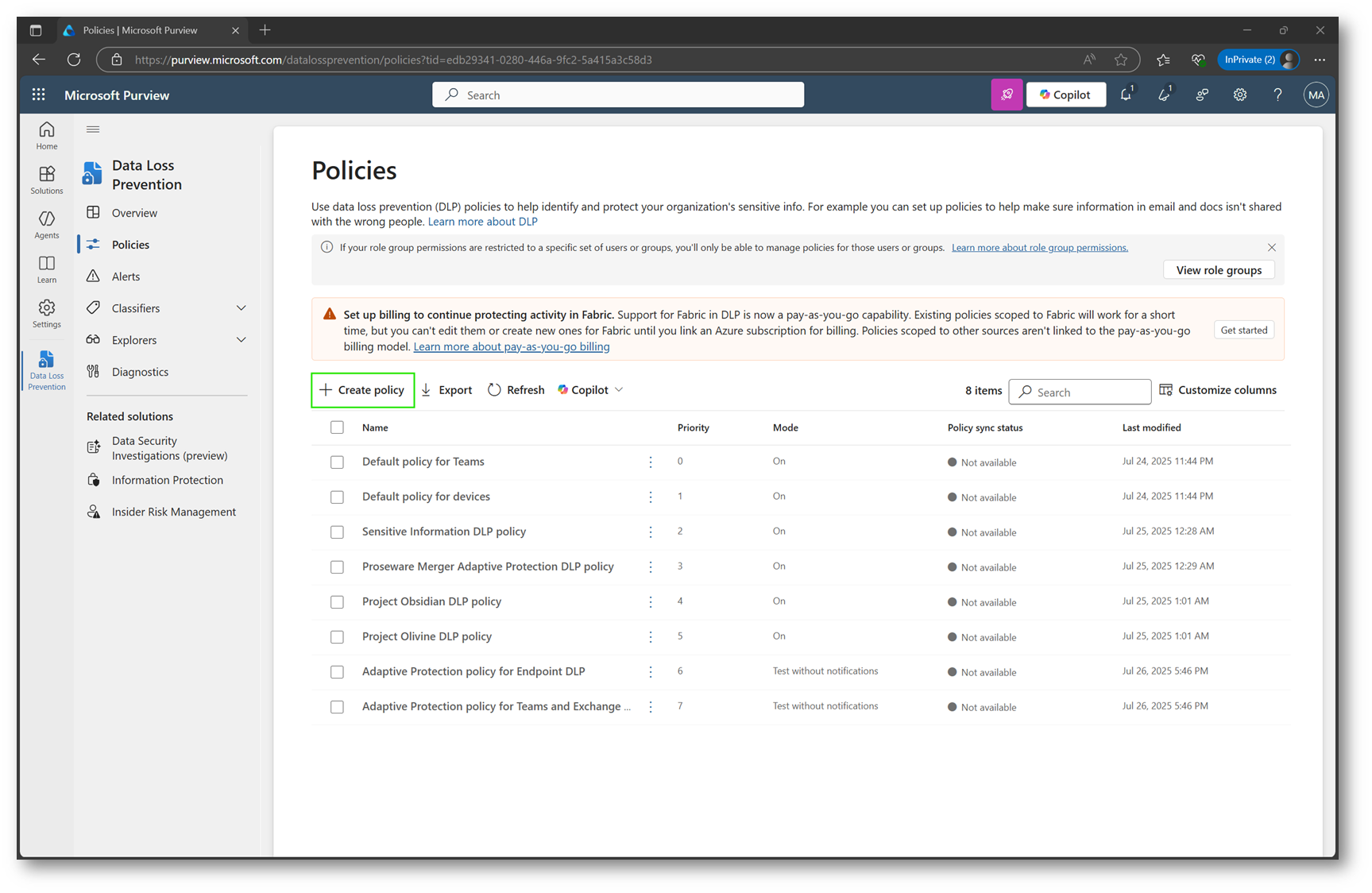This screenshot has height=893, width=1372.
Task: Open the people/connections header icon
Action: click(x=1203, y=95)
